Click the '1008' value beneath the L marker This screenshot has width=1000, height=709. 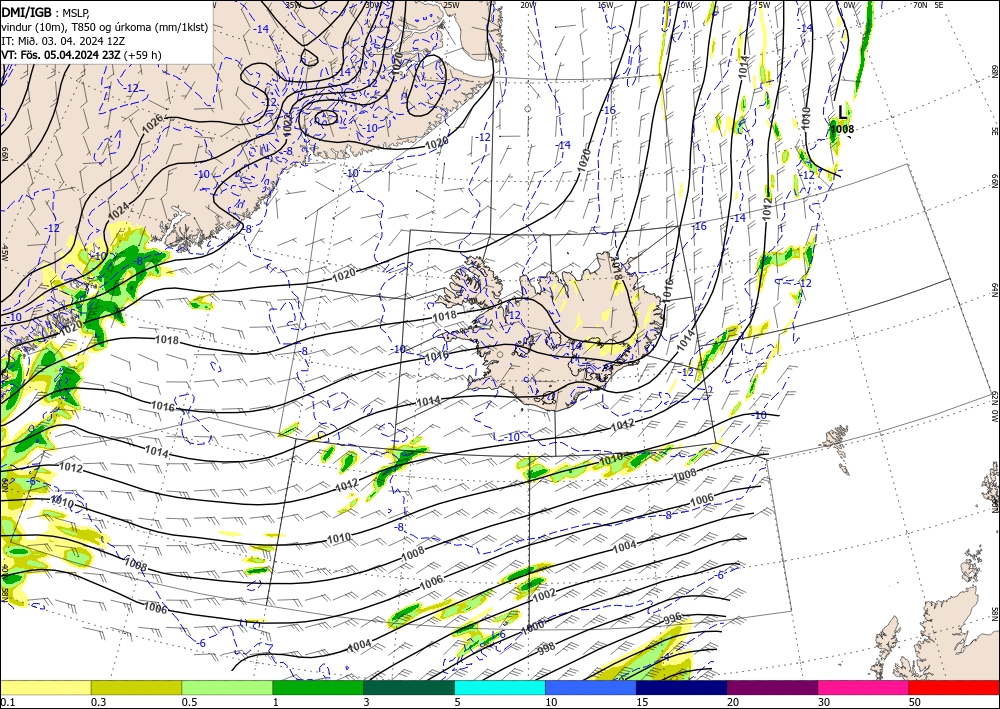(842, 129)
